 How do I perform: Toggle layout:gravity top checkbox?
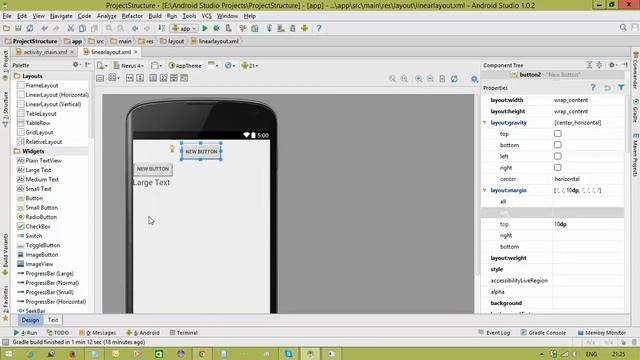558,133
